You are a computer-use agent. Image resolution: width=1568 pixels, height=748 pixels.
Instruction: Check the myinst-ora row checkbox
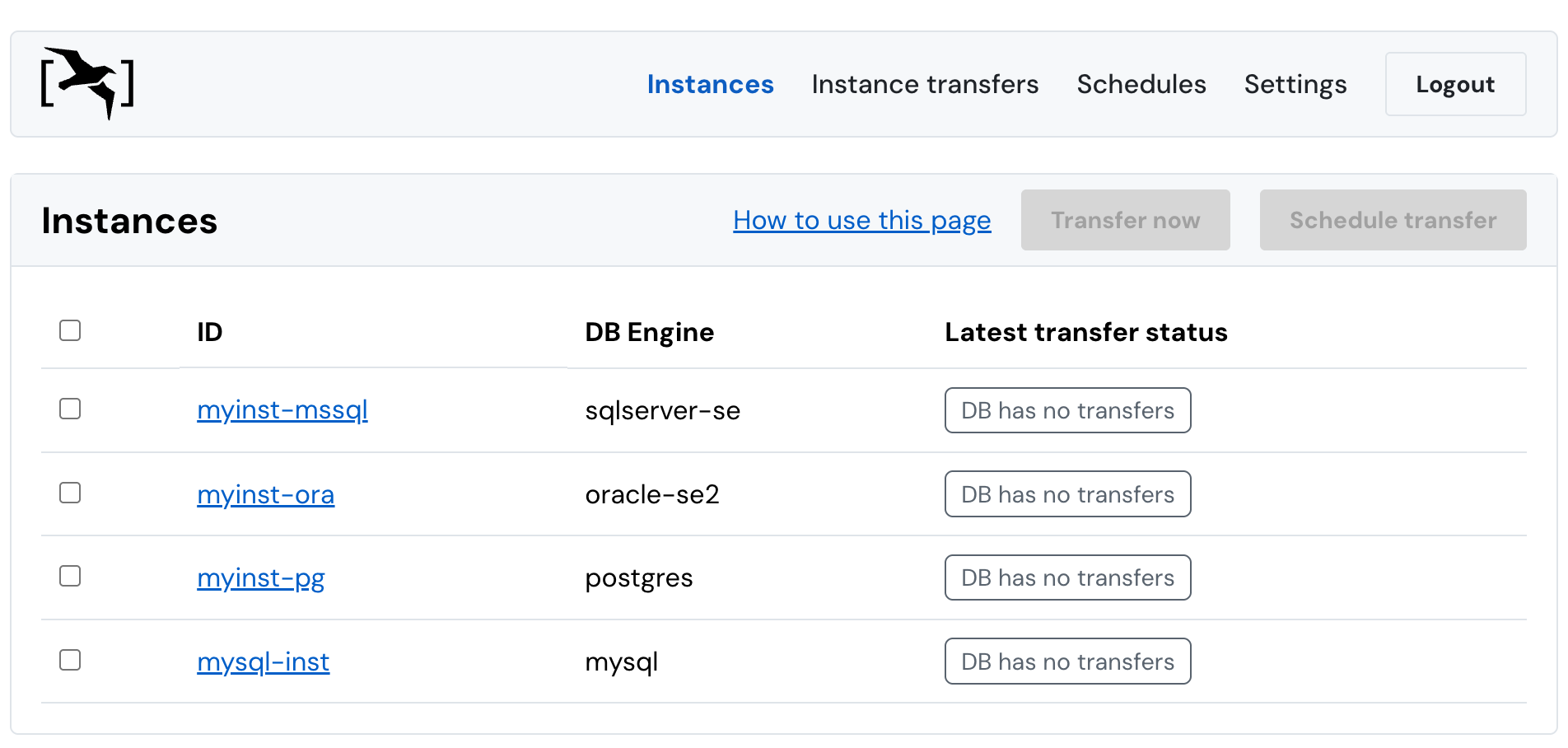(70, 493)
